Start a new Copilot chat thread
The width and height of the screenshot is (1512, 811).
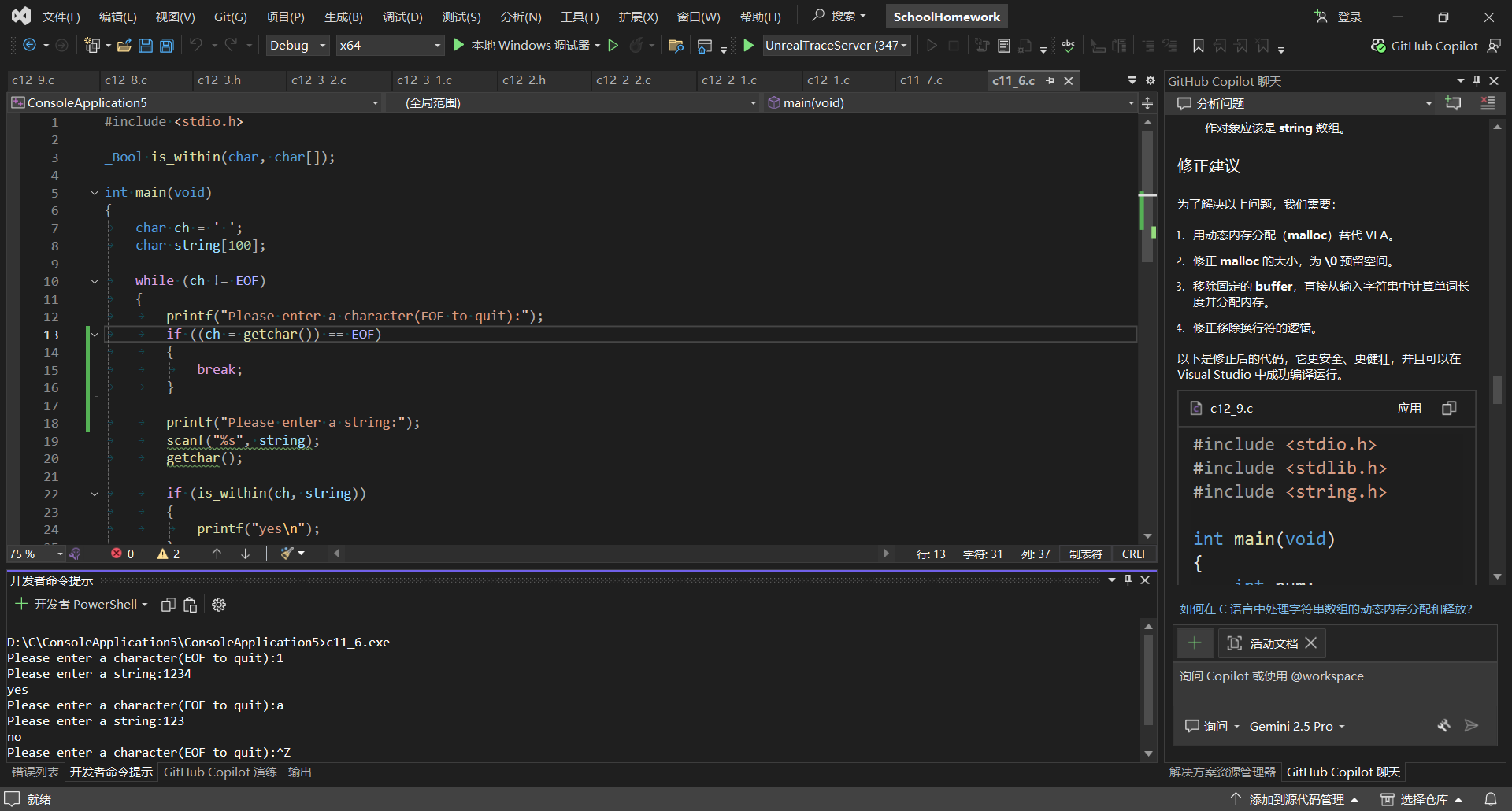(x=1454, y=103)
